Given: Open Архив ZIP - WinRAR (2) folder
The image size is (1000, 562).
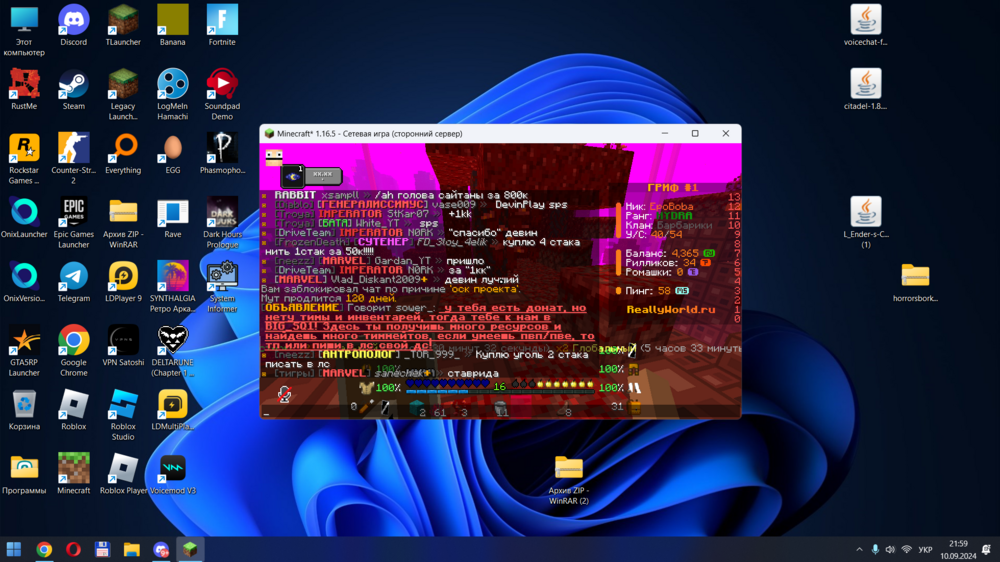Looking at the screenshot, I should pos(568,480).
